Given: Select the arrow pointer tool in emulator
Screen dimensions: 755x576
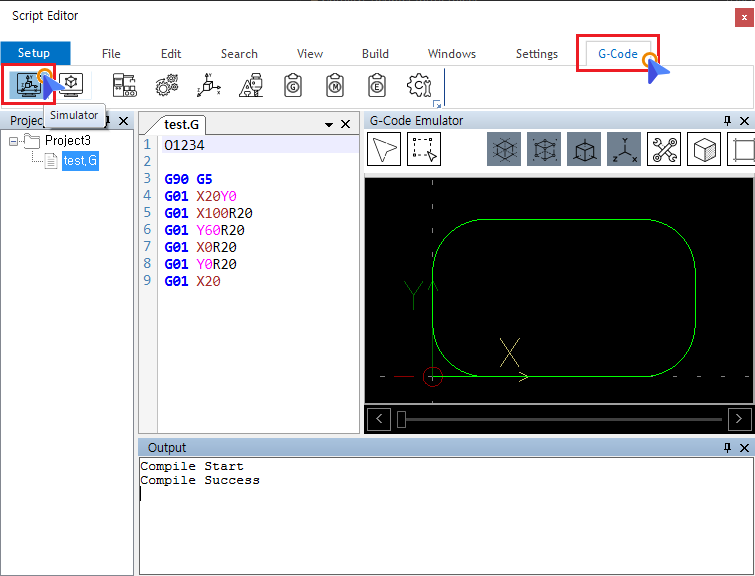Looking at the screenshot, I should pyautogui.click(x=385, y=150).
